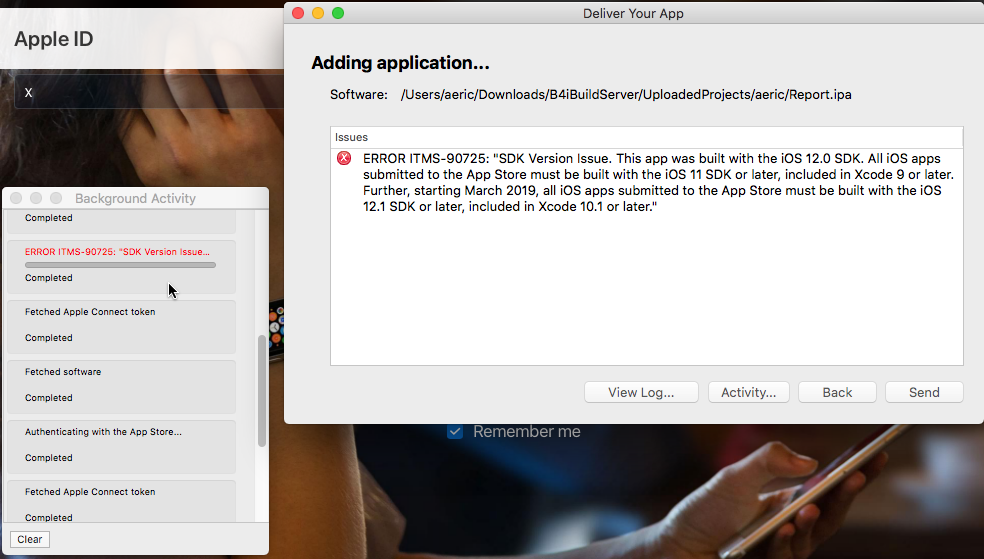Click the Issues column header
The width and height of the screenshot is (984, 559).
[646, 137]
